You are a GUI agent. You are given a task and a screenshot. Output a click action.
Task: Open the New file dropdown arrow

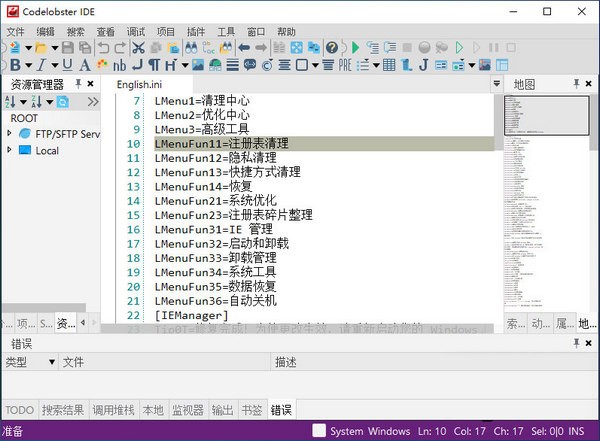pos(29,47)
